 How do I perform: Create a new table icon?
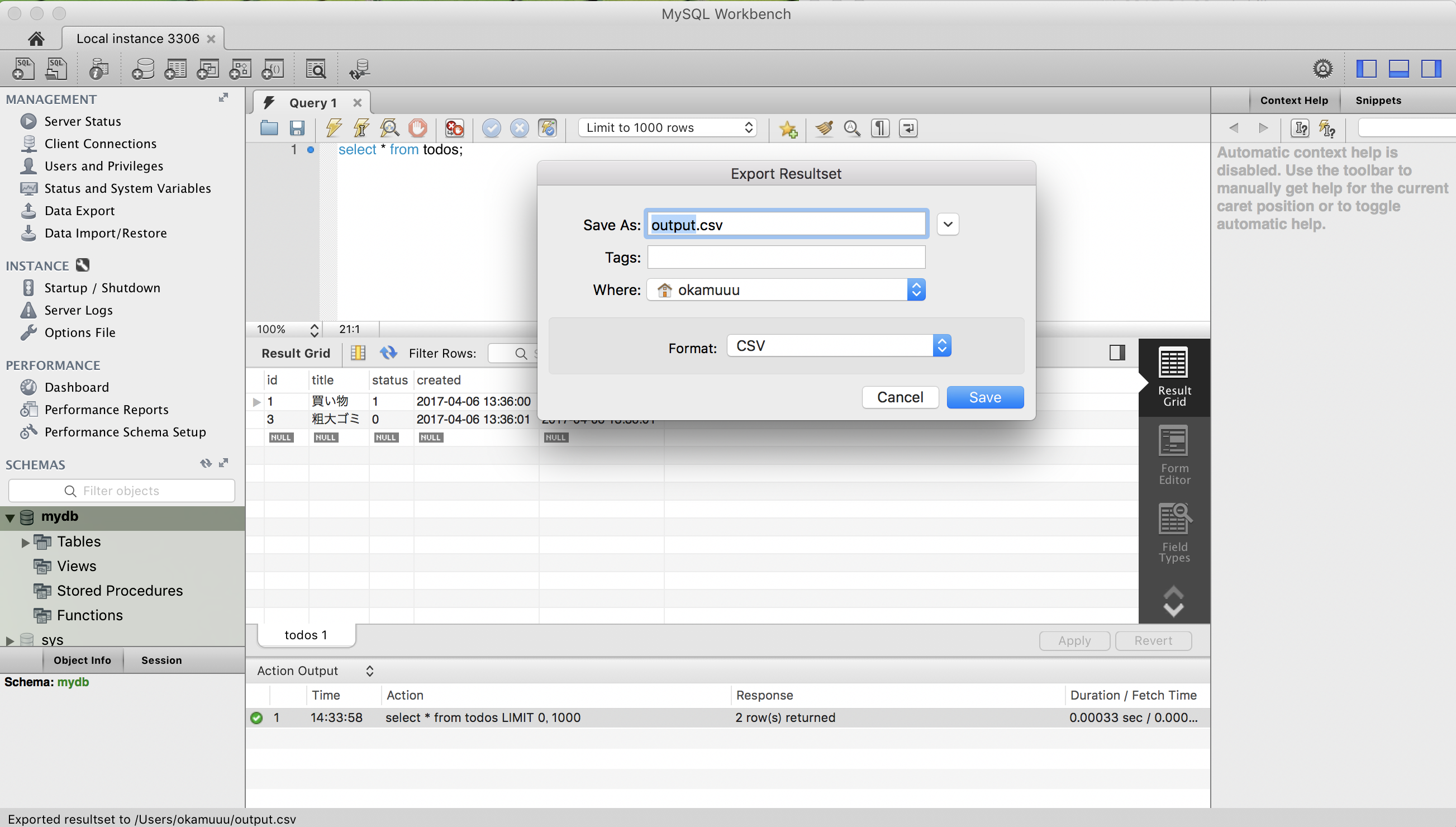click(175, 69)
